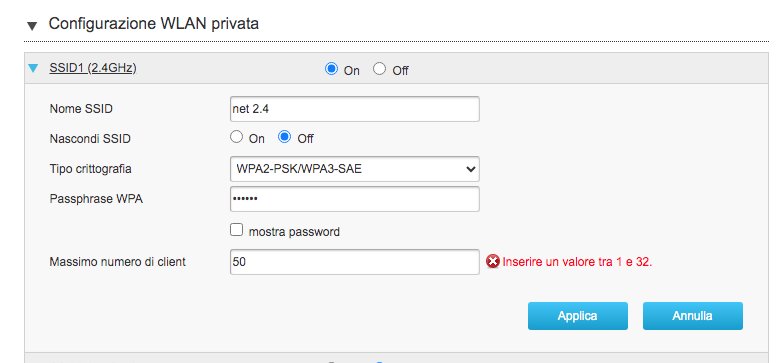781x363 pixels.
Task: Click the chevron arrow on WPA2-PSK/WPA3-SAE select
Action: (470, 169)
